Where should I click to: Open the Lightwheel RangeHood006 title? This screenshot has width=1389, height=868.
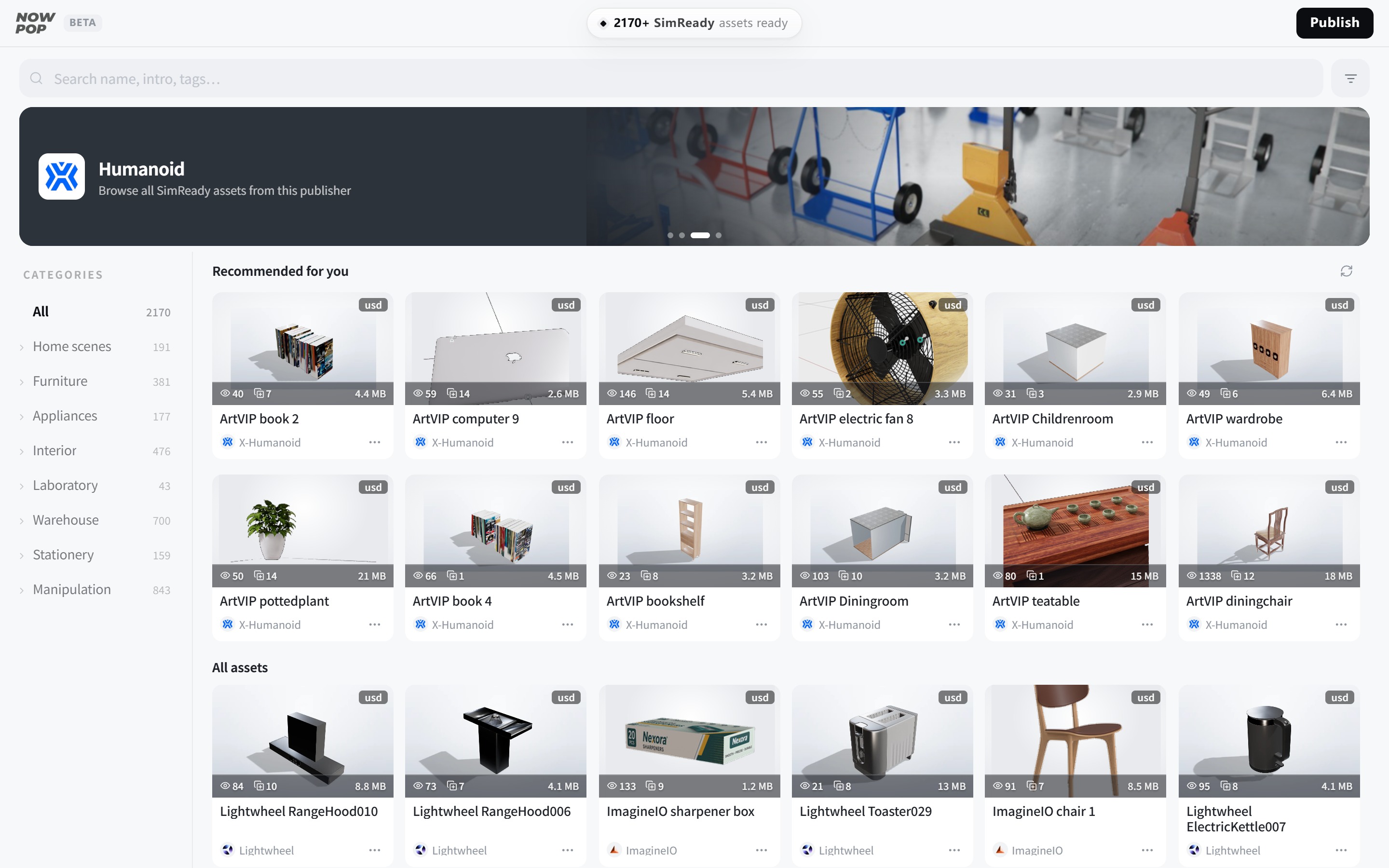click(x=491, y=811)
